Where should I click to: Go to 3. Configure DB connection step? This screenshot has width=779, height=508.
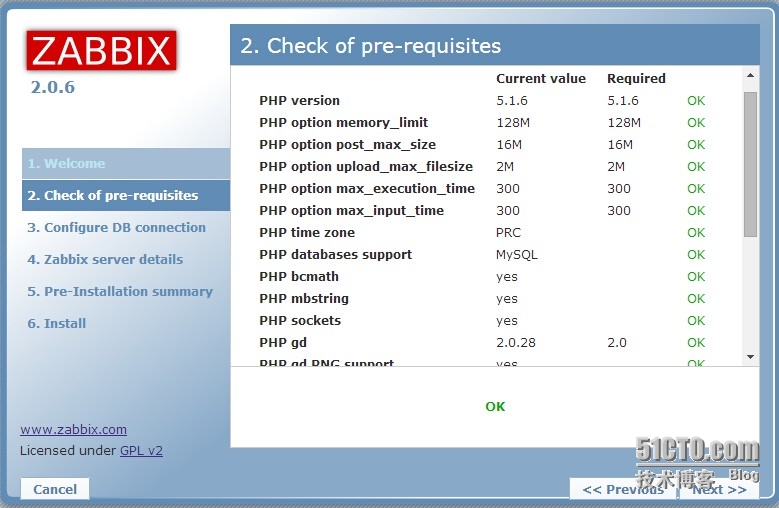(116, 227)
